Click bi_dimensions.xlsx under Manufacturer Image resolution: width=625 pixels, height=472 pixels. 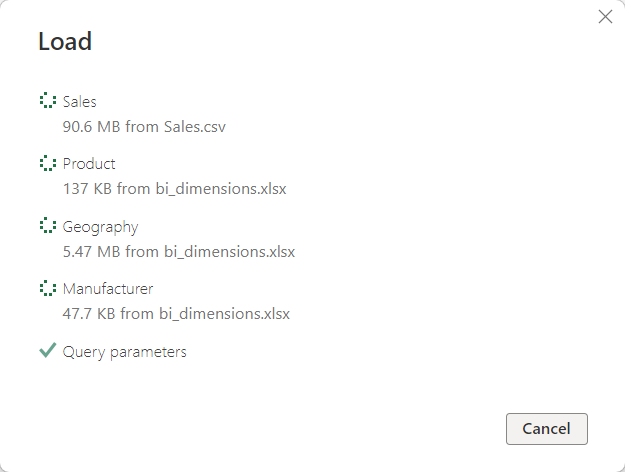pos(224,314)
